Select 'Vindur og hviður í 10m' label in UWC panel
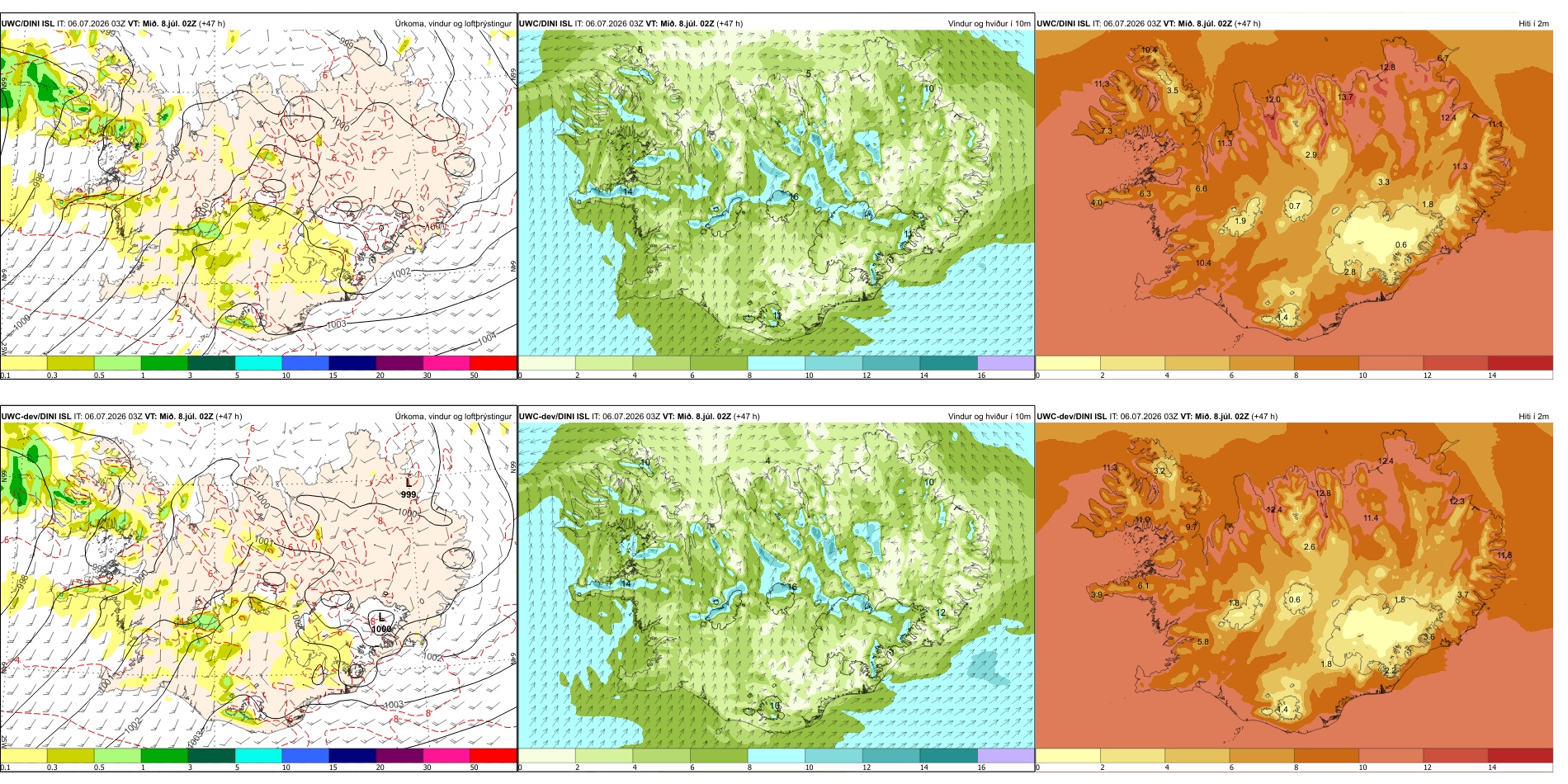 pyautogui.click(x=989, y=24)
